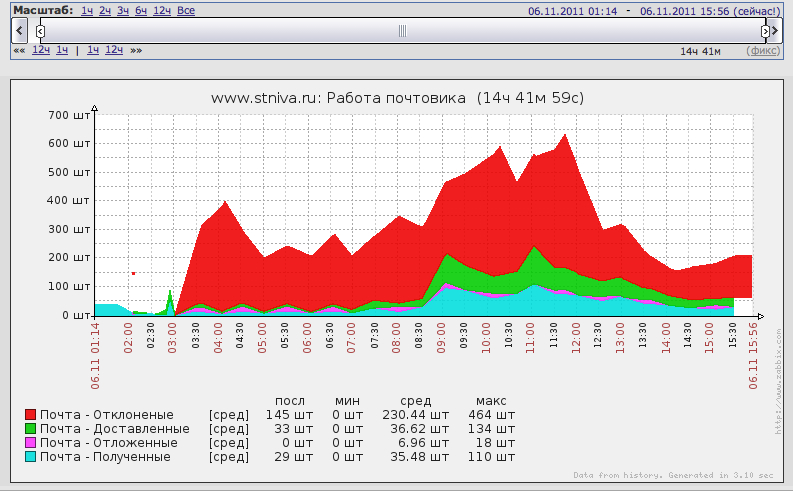Image resolution: width=793 pixels, height=491 pixels.
Task: Click the «« jump-back arrows
Action: tap(19, 50)
